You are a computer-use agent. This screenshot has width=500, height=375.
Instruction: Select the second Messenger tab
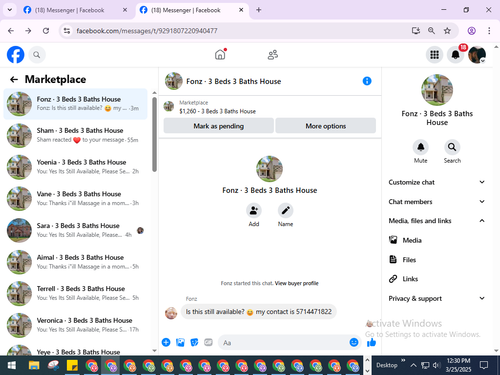(x=192, y=10)
